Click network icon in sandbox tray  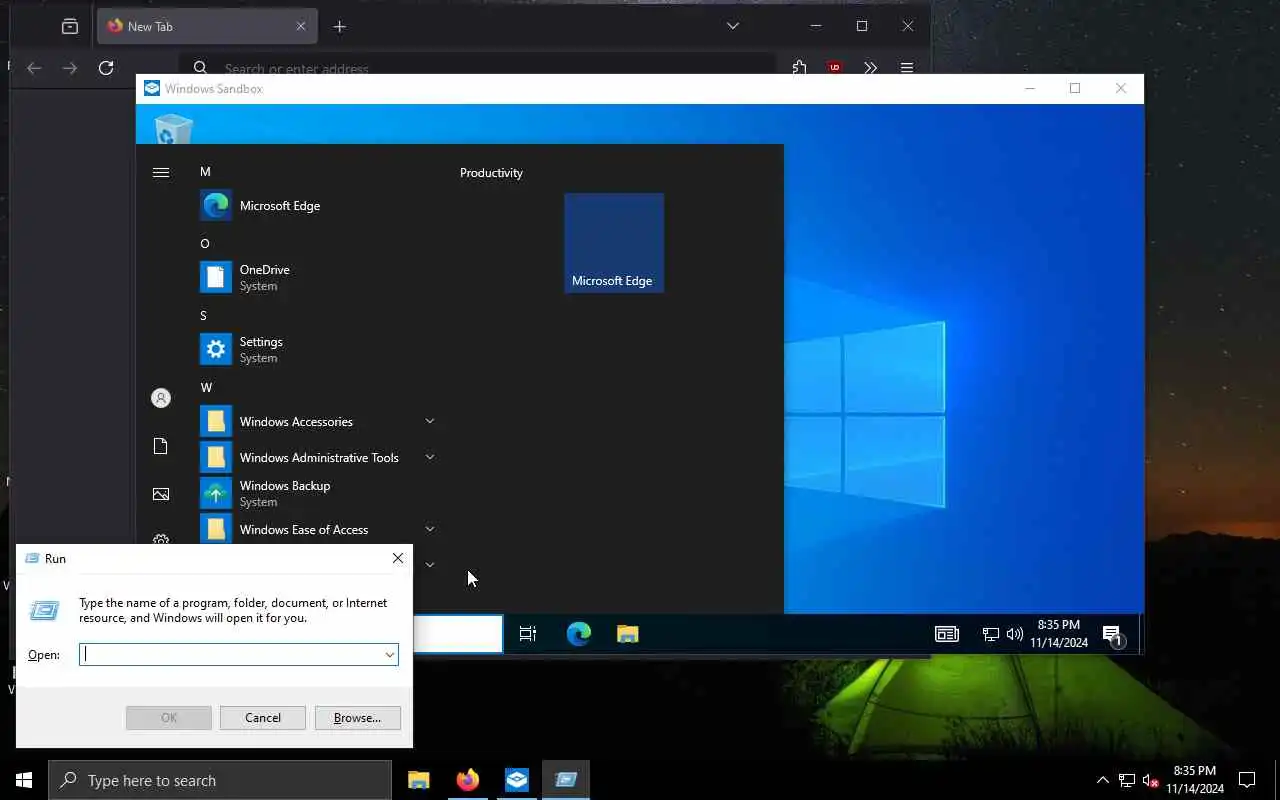[991, 634]
